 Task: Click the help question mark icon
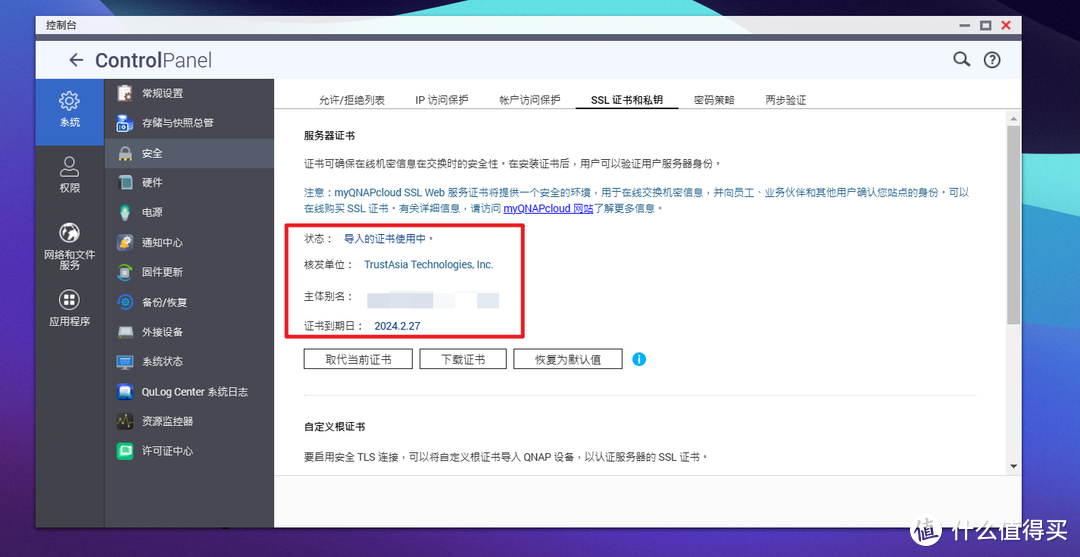tap(991, 60)
